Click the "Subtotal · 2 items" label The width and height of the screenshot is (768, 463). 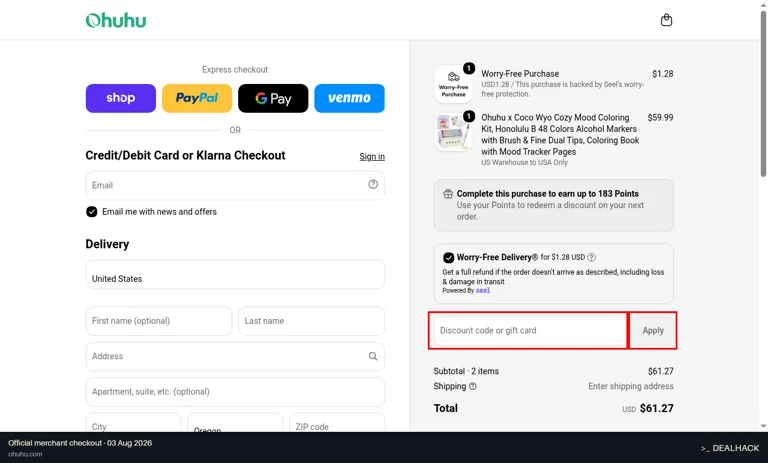[466, 371]
